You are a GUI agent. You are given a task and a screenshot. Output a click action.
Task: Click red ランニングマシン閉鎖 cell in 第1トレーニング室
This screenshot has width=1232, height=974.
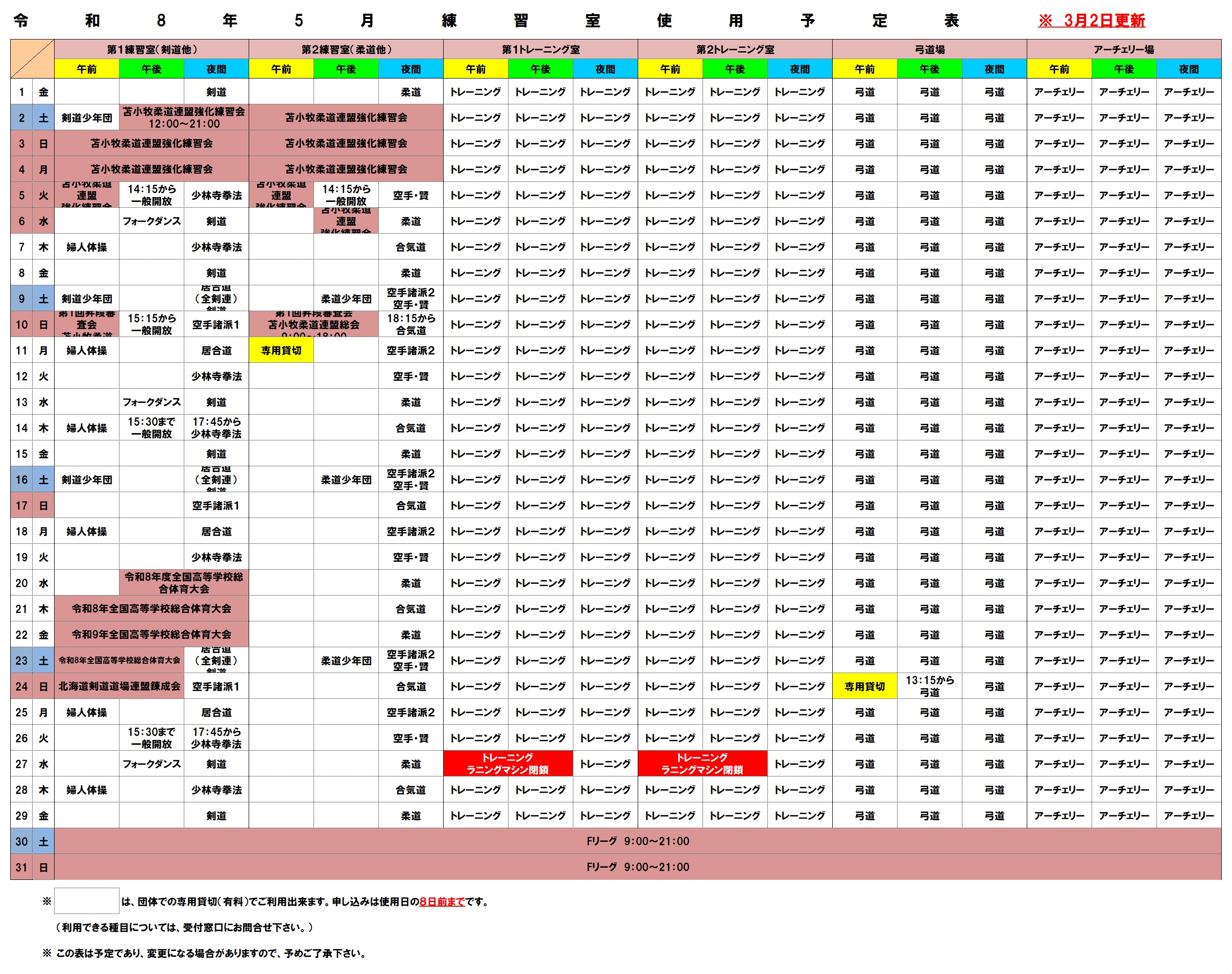508,764
